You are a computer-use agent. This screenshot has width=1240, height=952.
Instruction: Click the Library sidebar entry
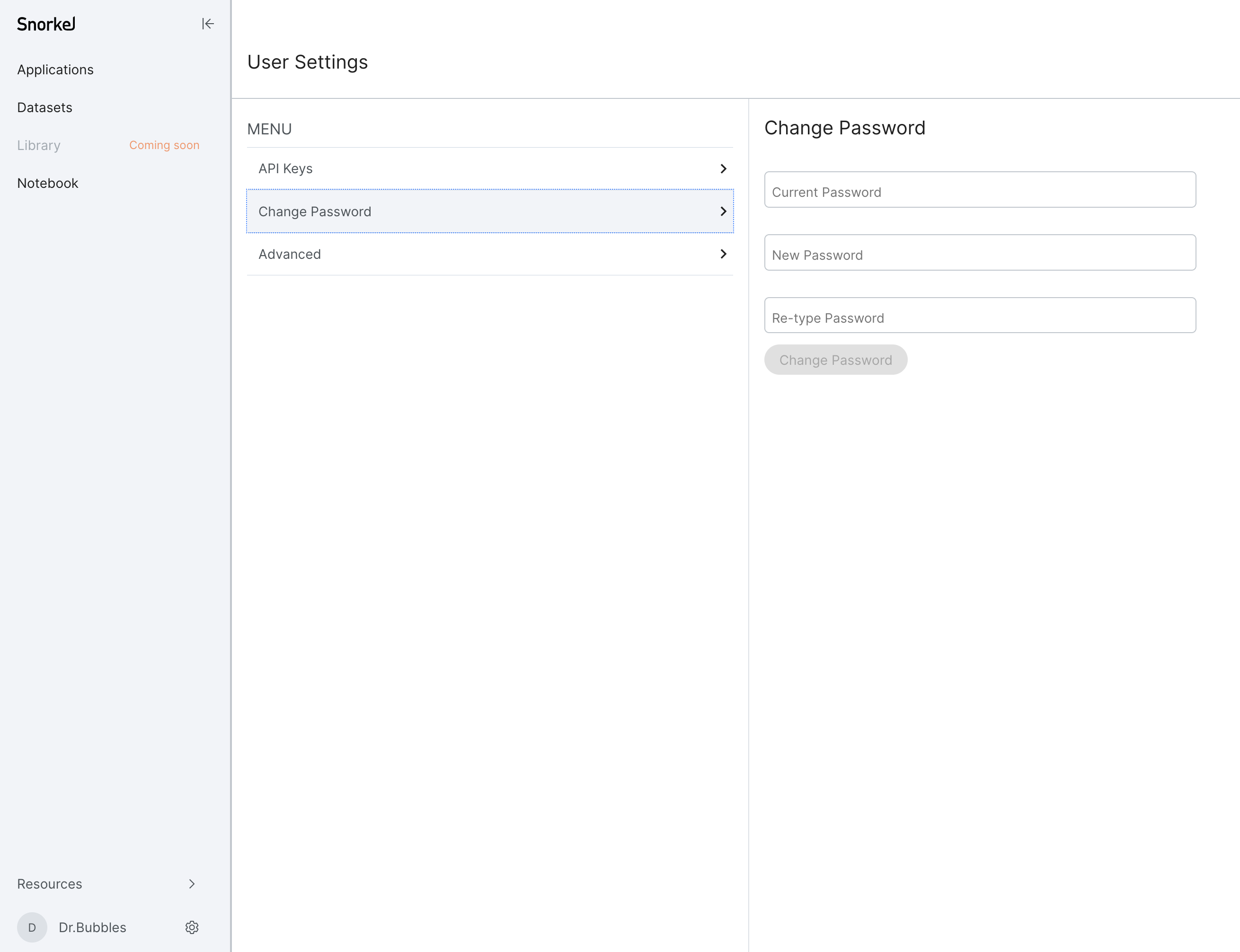point(39,146)
